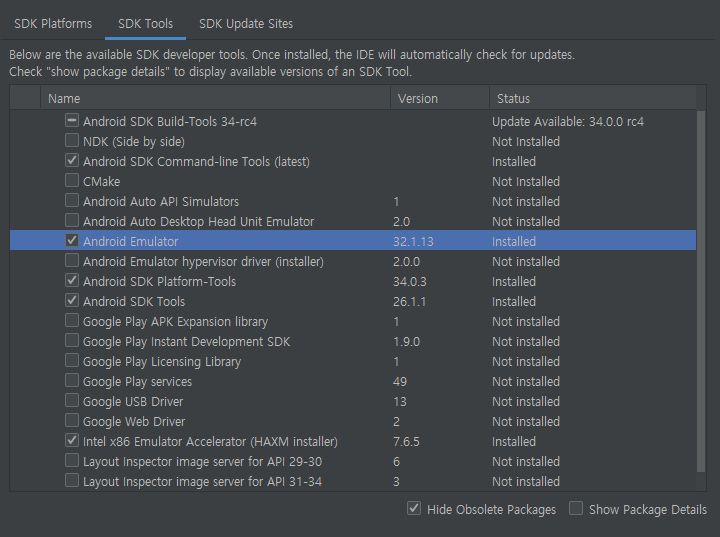
Task: Click version 34.0.3 cell
Action: 410,282
